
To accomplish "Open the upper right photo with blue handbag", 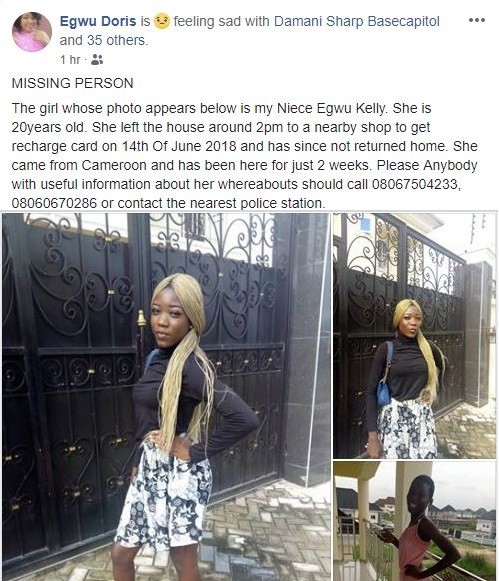I will [414, 336].
